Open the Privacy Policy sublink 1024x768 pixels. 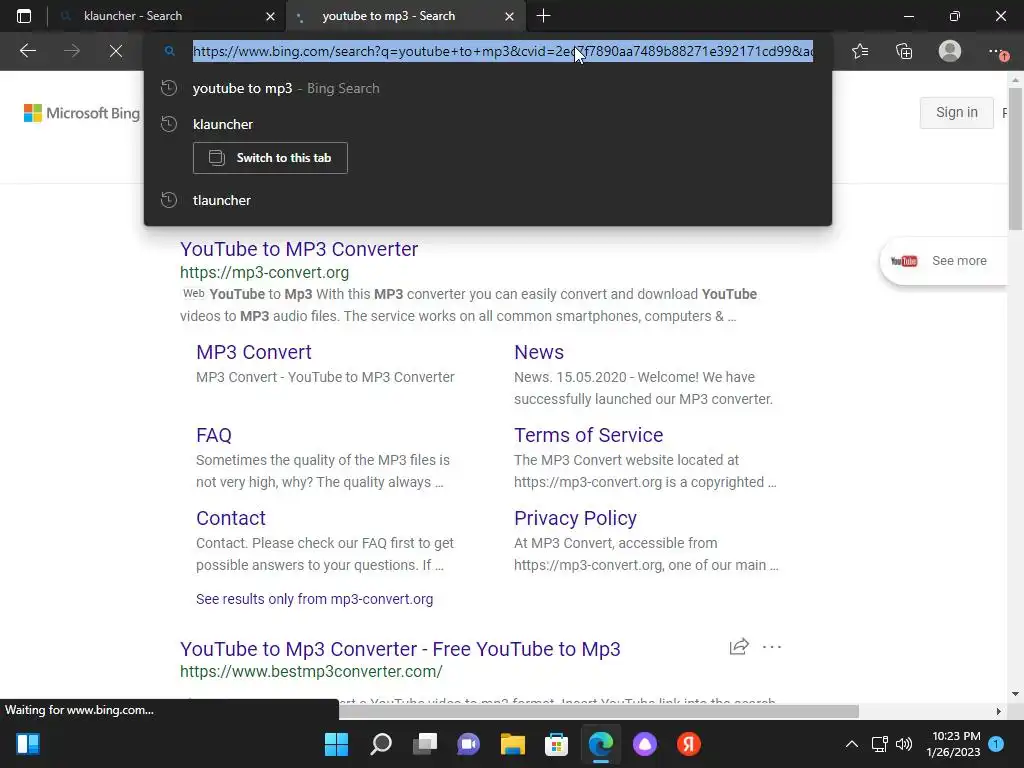(575, 518)
